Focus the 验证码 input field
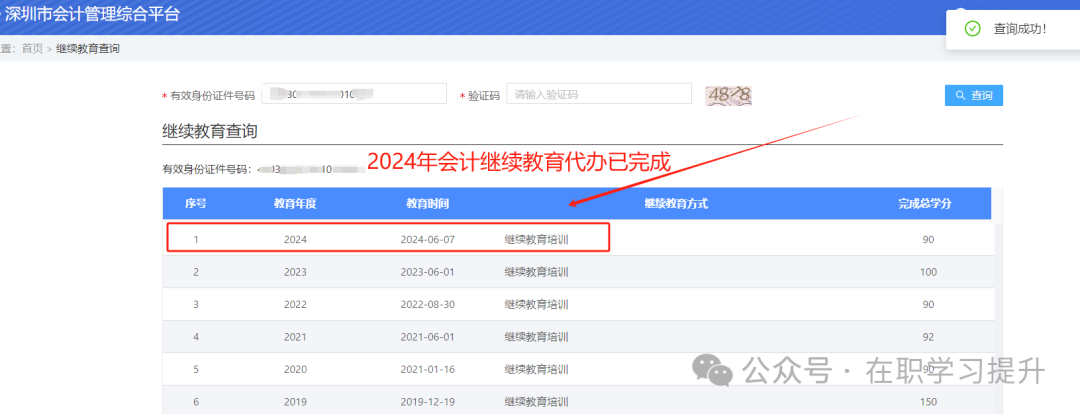The image size is (1080, 414). [599, 94]
